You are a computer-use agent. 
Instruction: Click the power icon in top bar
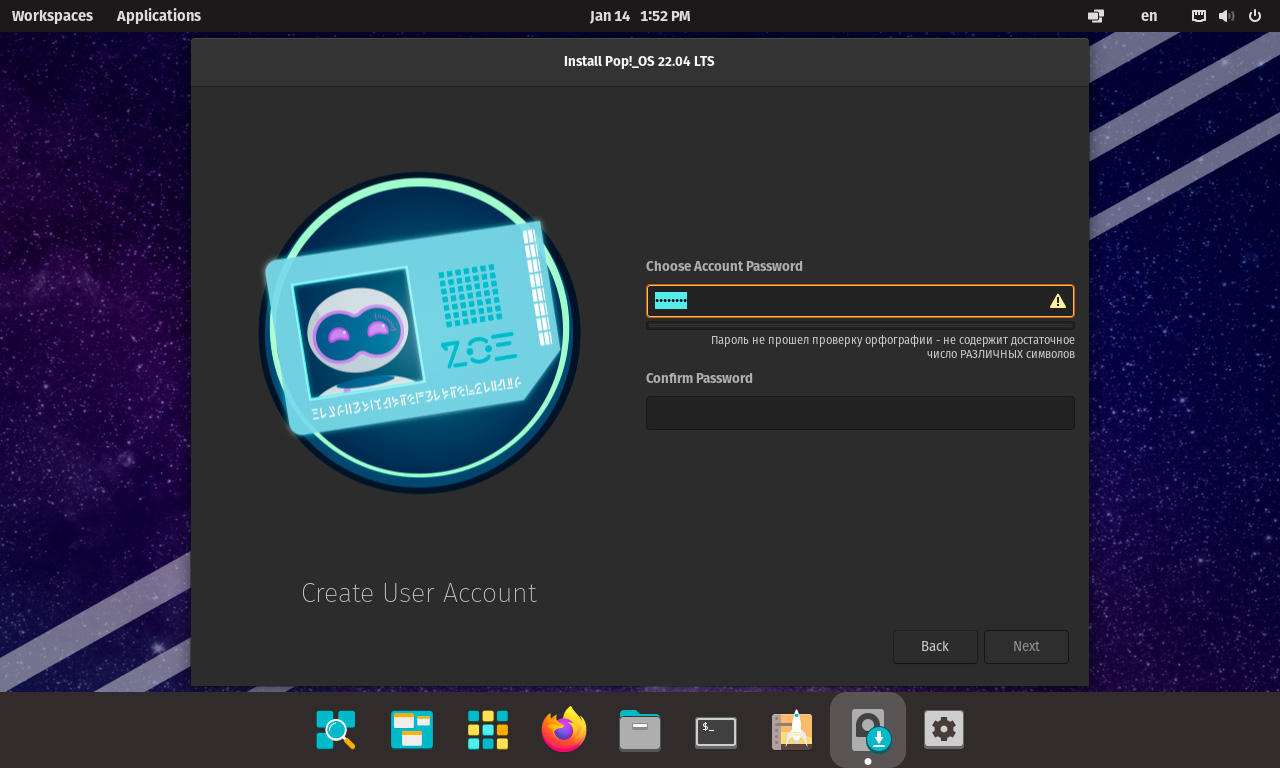click(x=1255, y=16)
